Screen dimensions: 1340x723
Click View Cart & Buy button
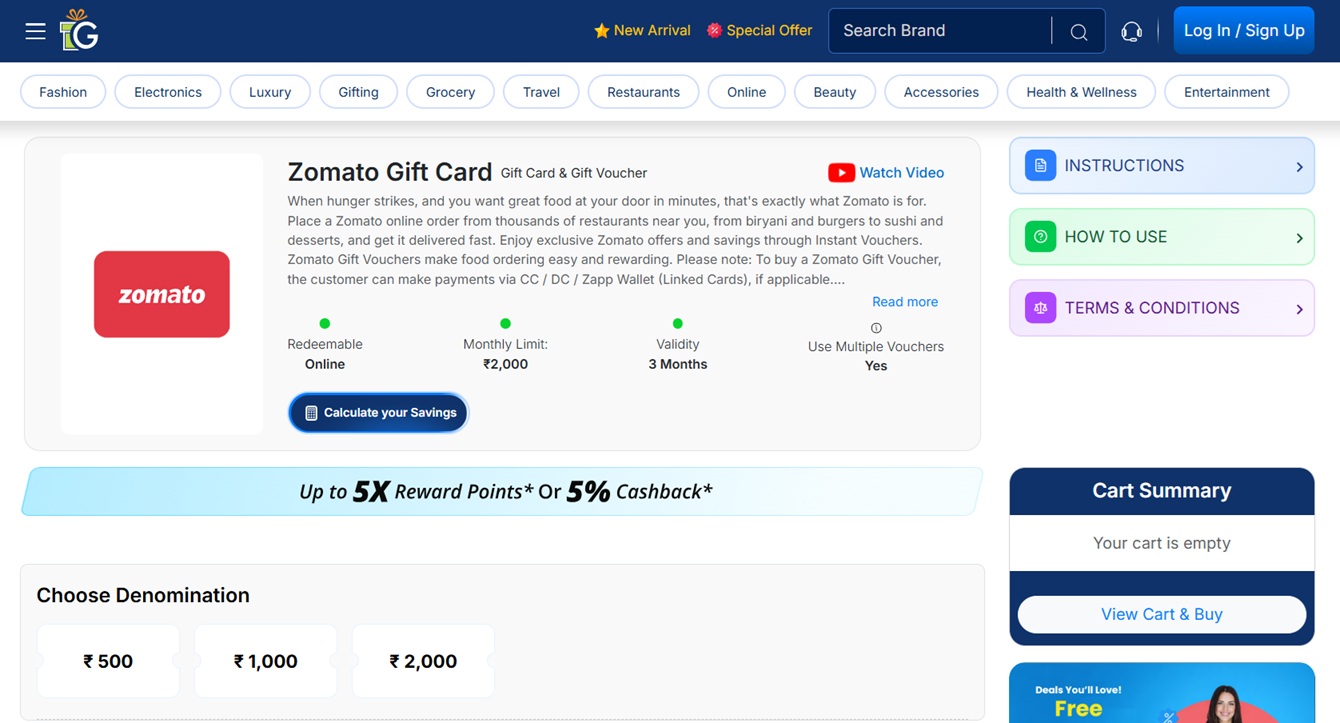tap(1162, 614)
